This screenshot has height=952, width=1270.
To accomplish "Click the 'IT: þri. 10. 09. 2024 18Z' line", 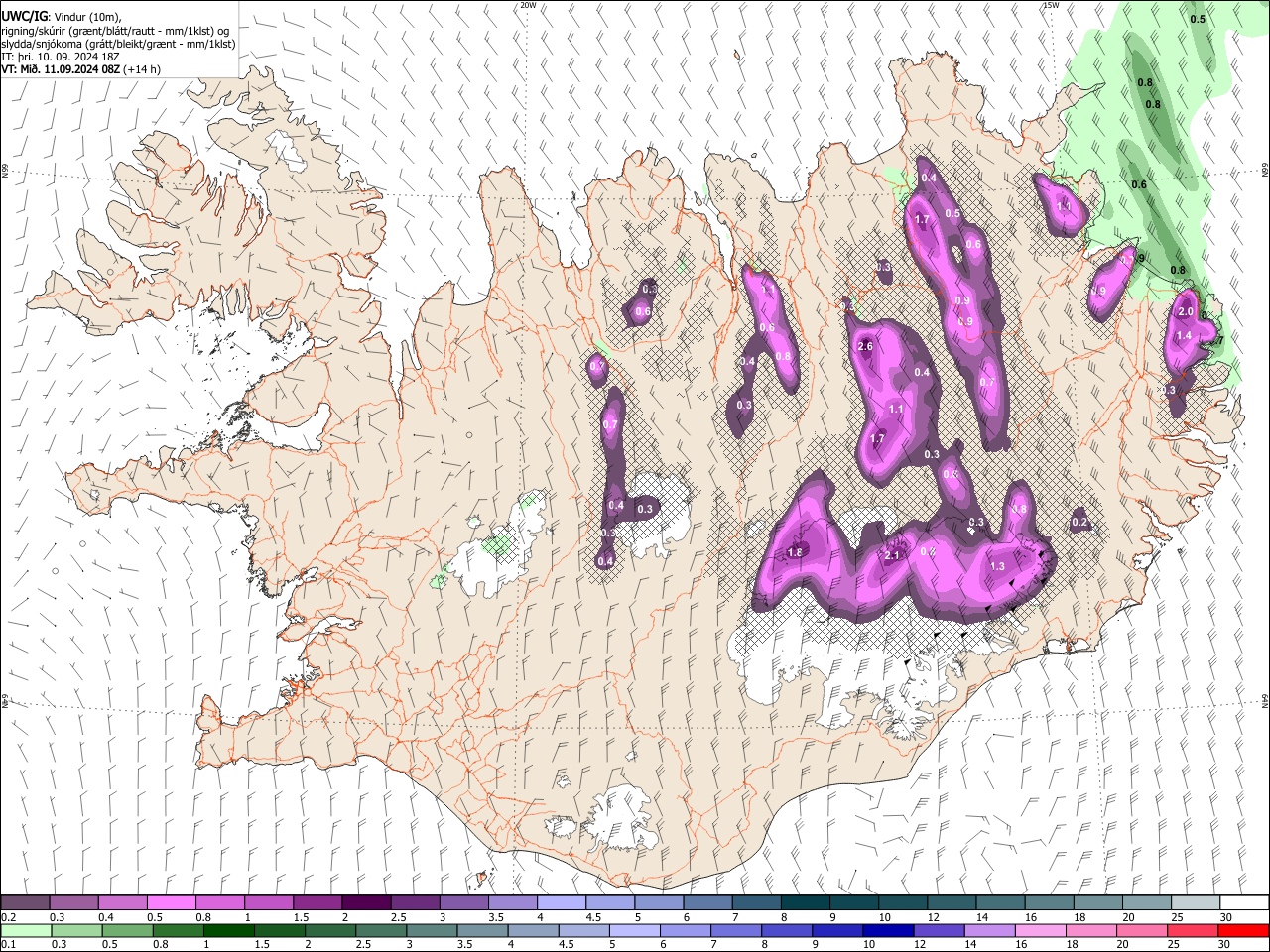I will [x=62, y=58].
